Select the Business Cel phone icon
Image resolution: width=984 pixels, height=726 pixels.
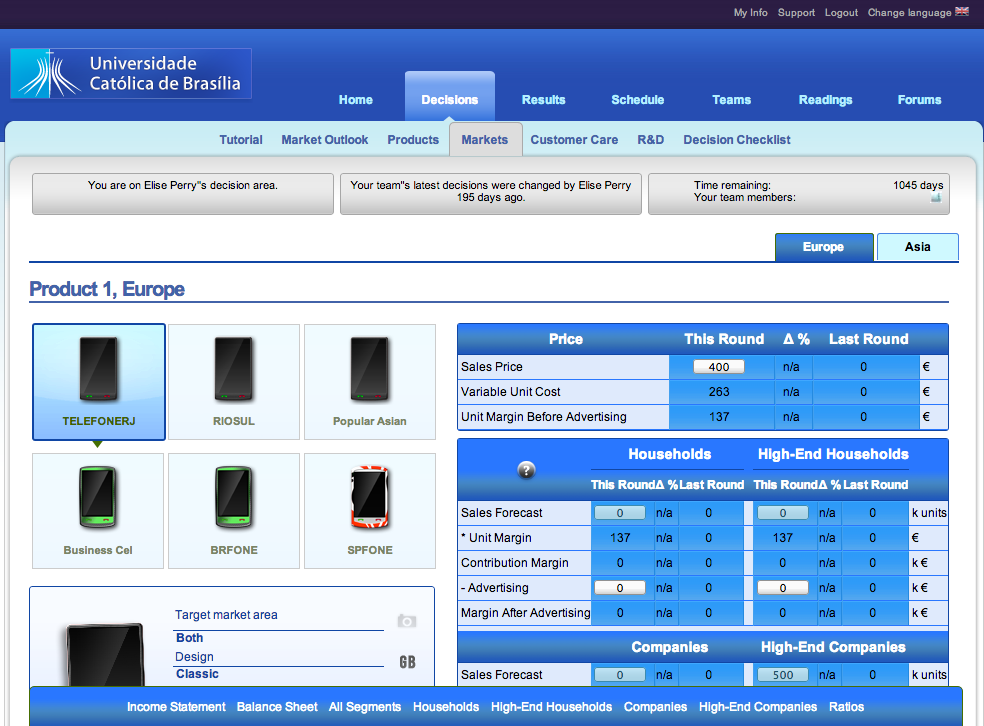(x=98, y=499)
